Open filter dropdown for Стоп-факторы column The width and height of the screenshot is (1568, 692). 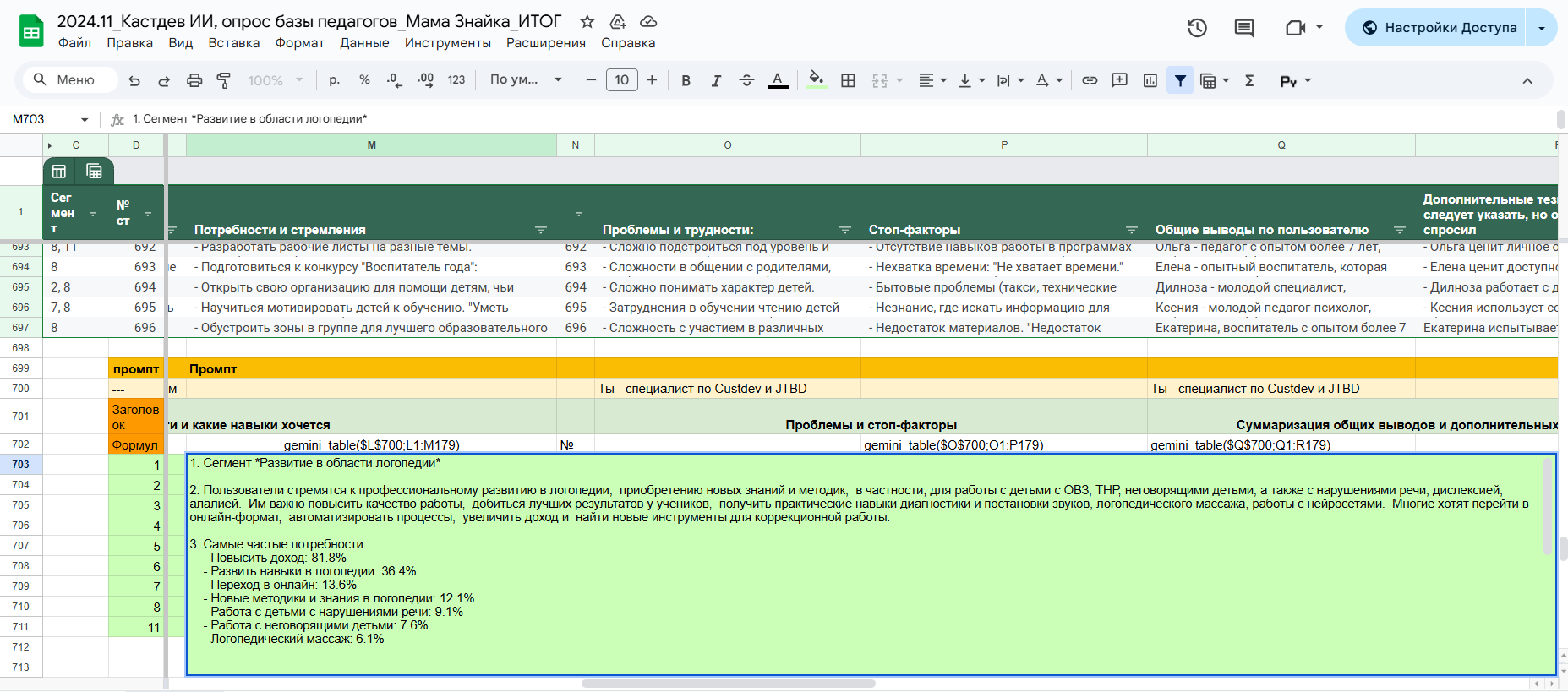(1132, 230)
